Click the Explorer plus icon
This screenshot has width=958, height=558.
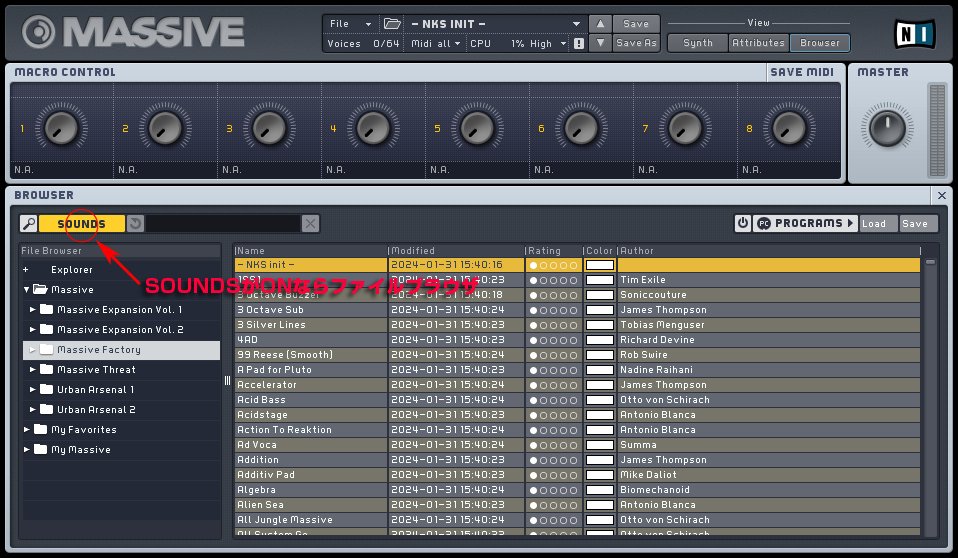(26, 270)
